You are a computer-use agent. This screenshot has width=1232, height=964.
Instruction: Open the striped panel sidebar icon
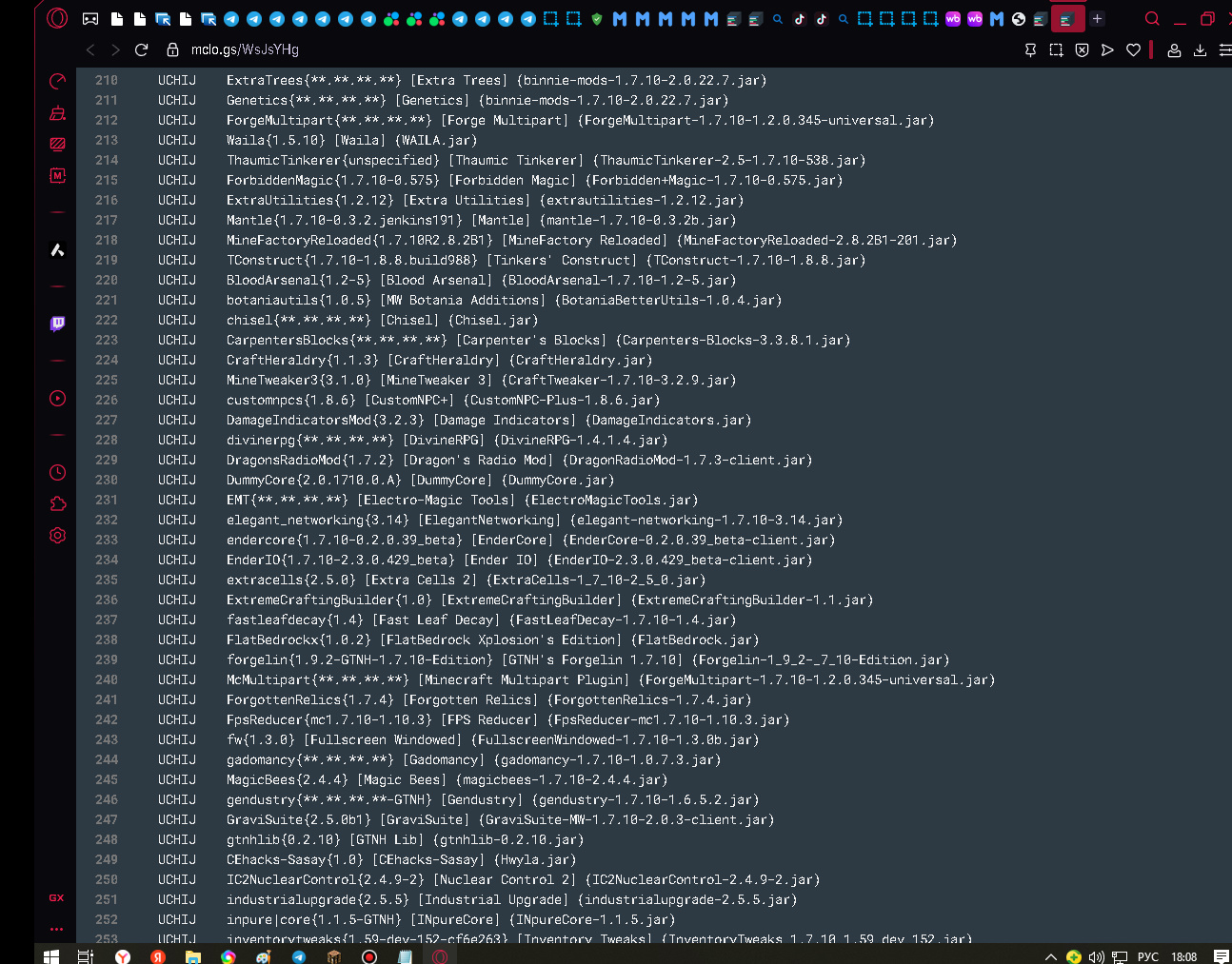coord(57,145)
